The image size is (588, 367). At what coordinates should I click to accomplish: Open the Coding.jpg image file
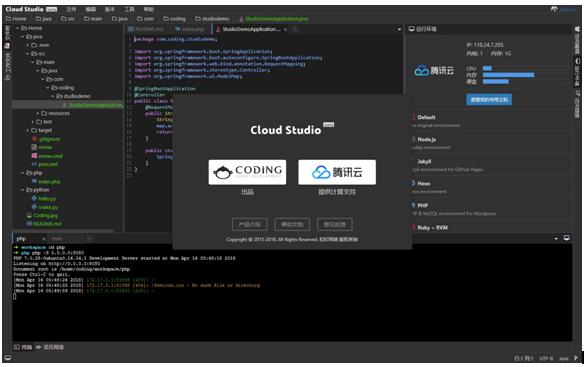tap(42, 216)
